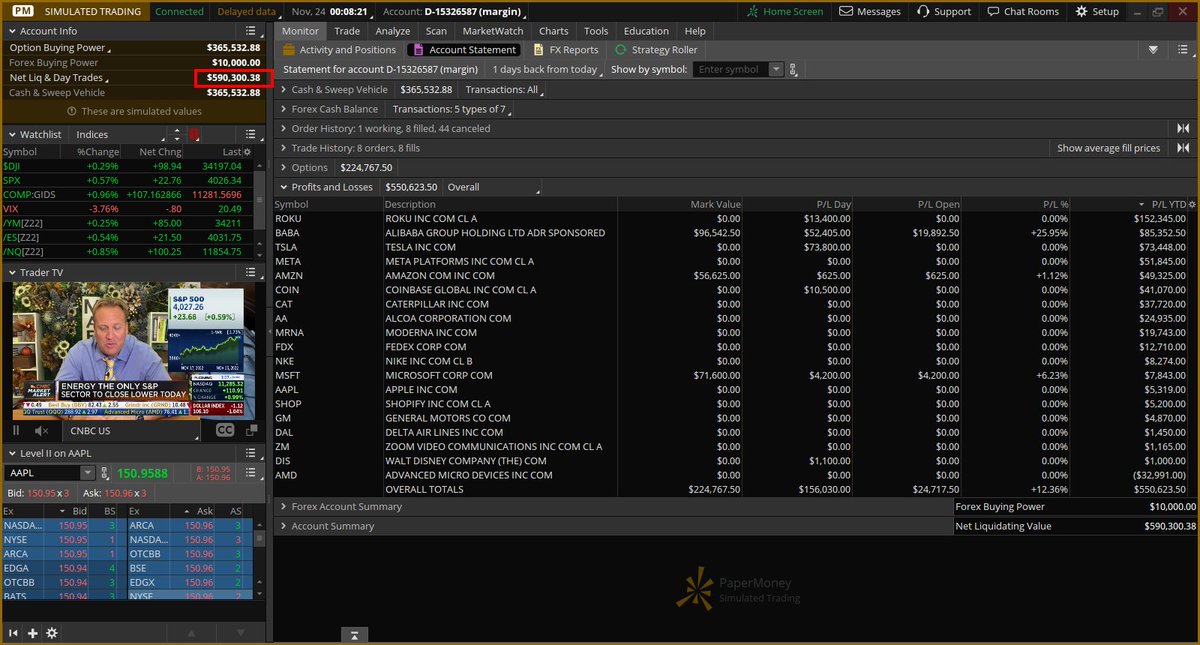
Task: Click the Order History row collapse-columns icon
Action: pos(1183,128)
